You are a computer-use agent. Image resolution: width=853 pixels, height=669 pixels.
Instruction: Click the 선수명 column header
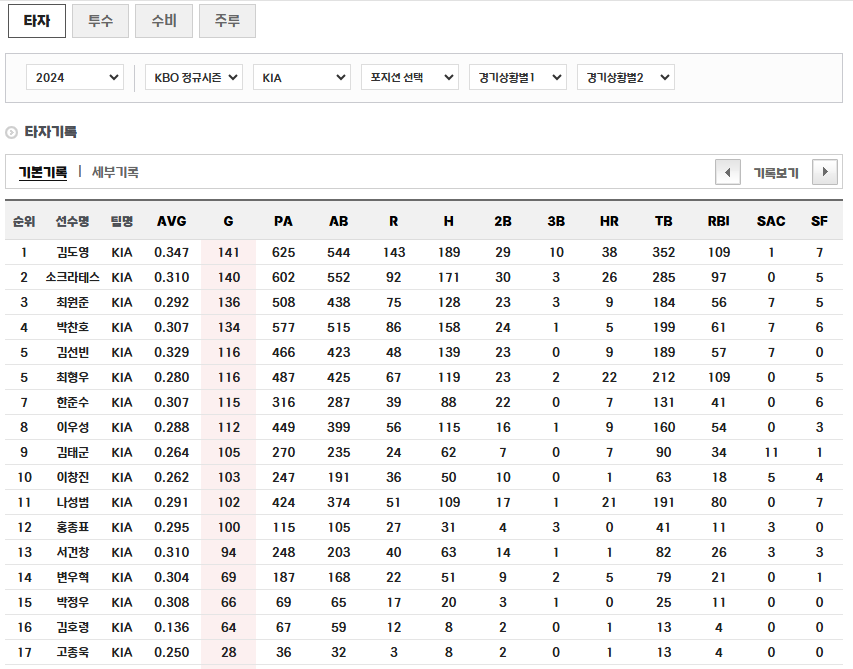72,221
